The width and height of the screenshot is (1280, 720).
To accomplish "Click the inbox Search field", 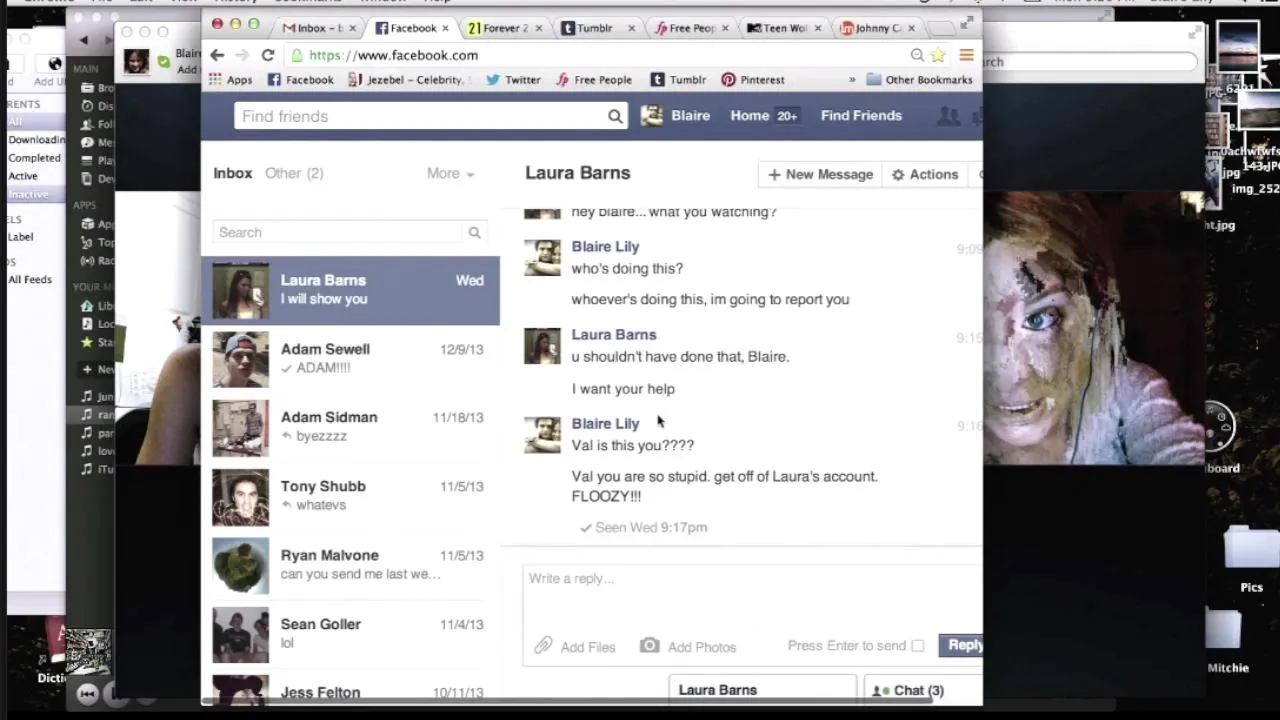I will [338, 232].
